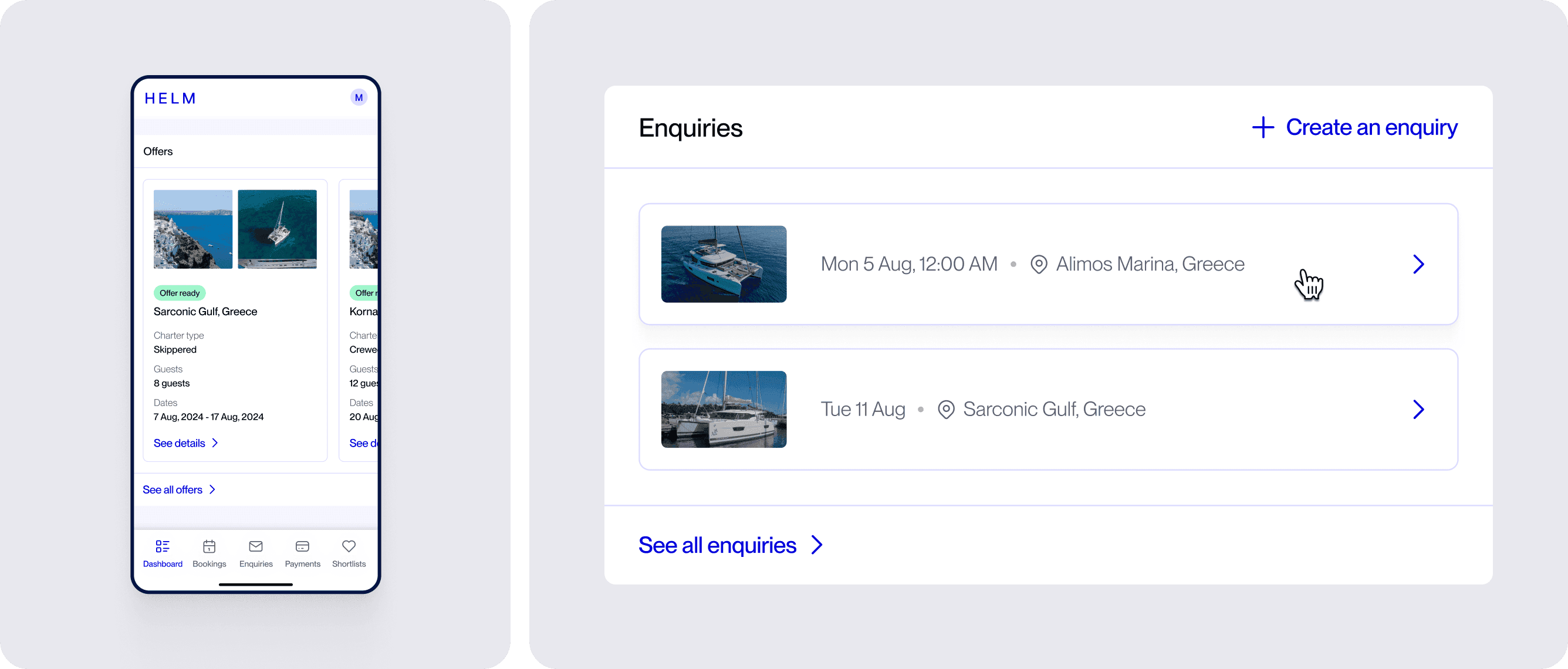This screenshot has width=1568, height=669.
Task: Select the Tue 11 Aug docked yacht thumbnail
Action: [x=724, y=409]
